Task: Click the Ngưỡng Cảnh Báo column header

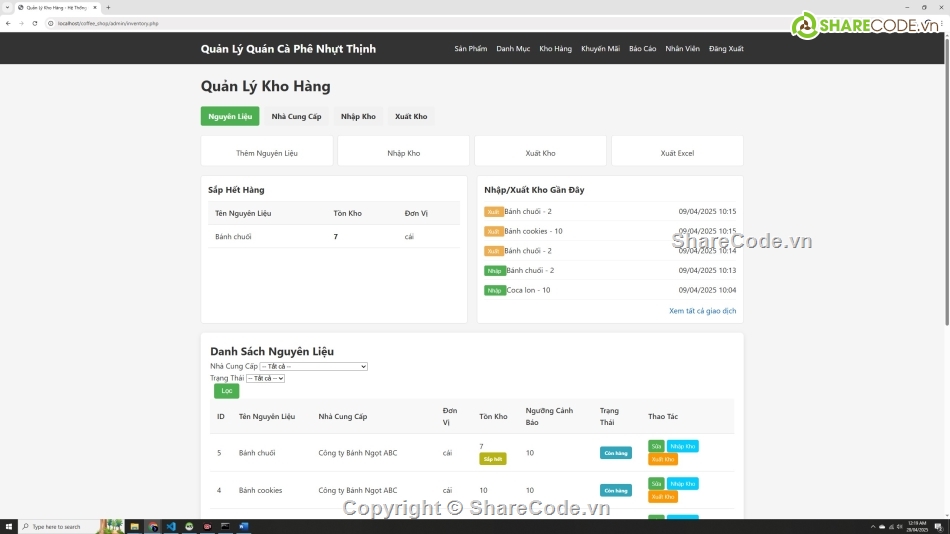Action: click(x=549, y=416)
